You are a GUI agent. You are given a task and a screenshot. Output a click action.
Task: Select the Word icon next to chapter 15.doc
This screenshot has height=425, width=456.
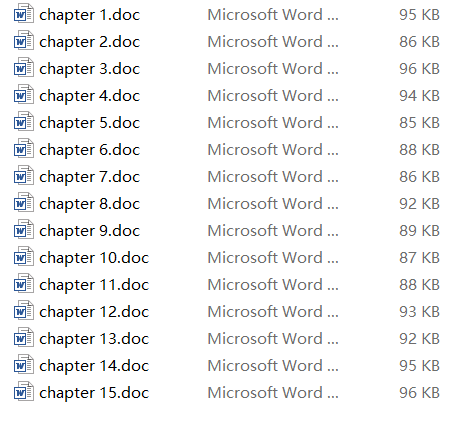point(24,392)
